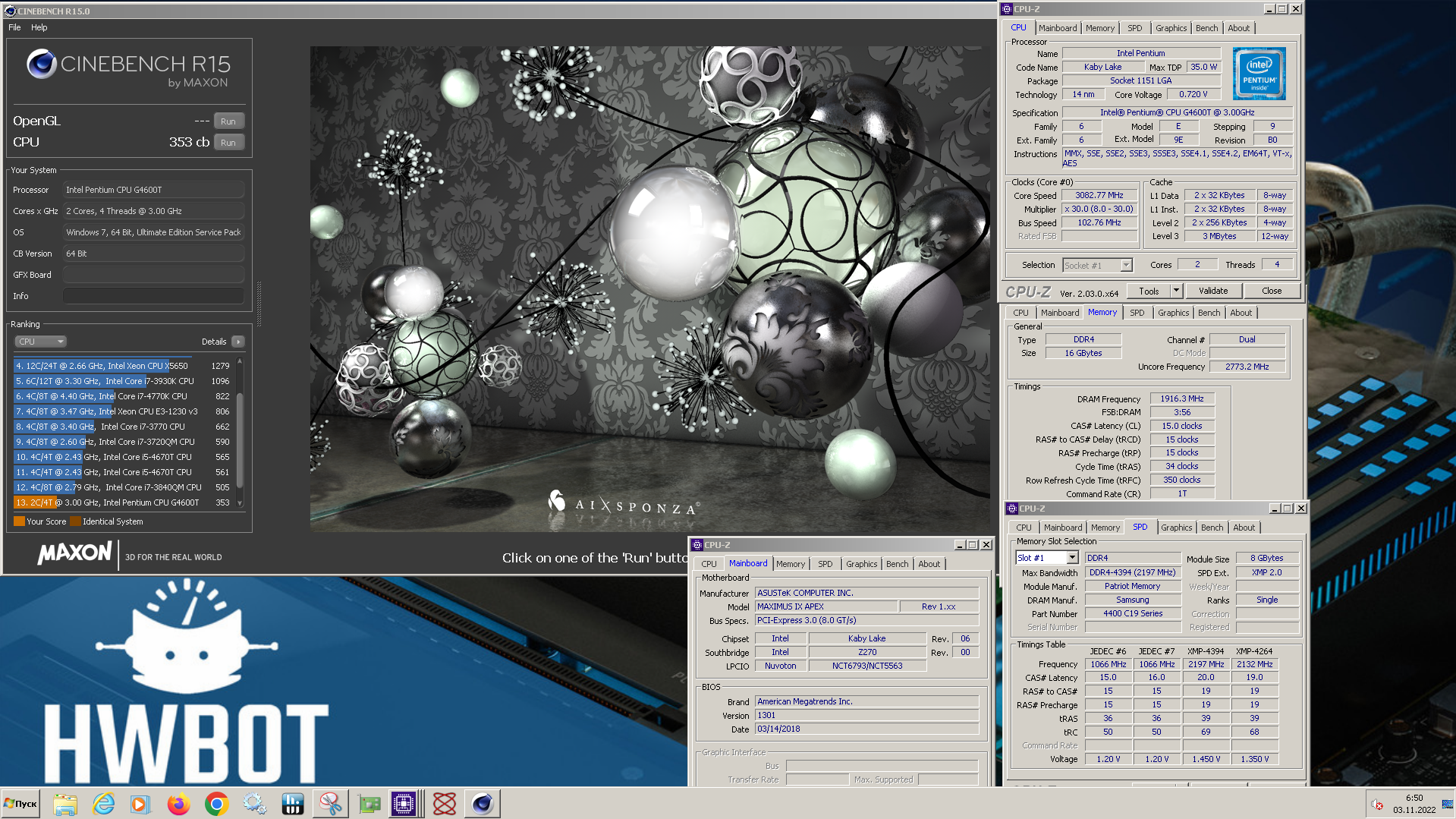
Task: Click the BIOS Version field 1301
Action: (866, 715)
